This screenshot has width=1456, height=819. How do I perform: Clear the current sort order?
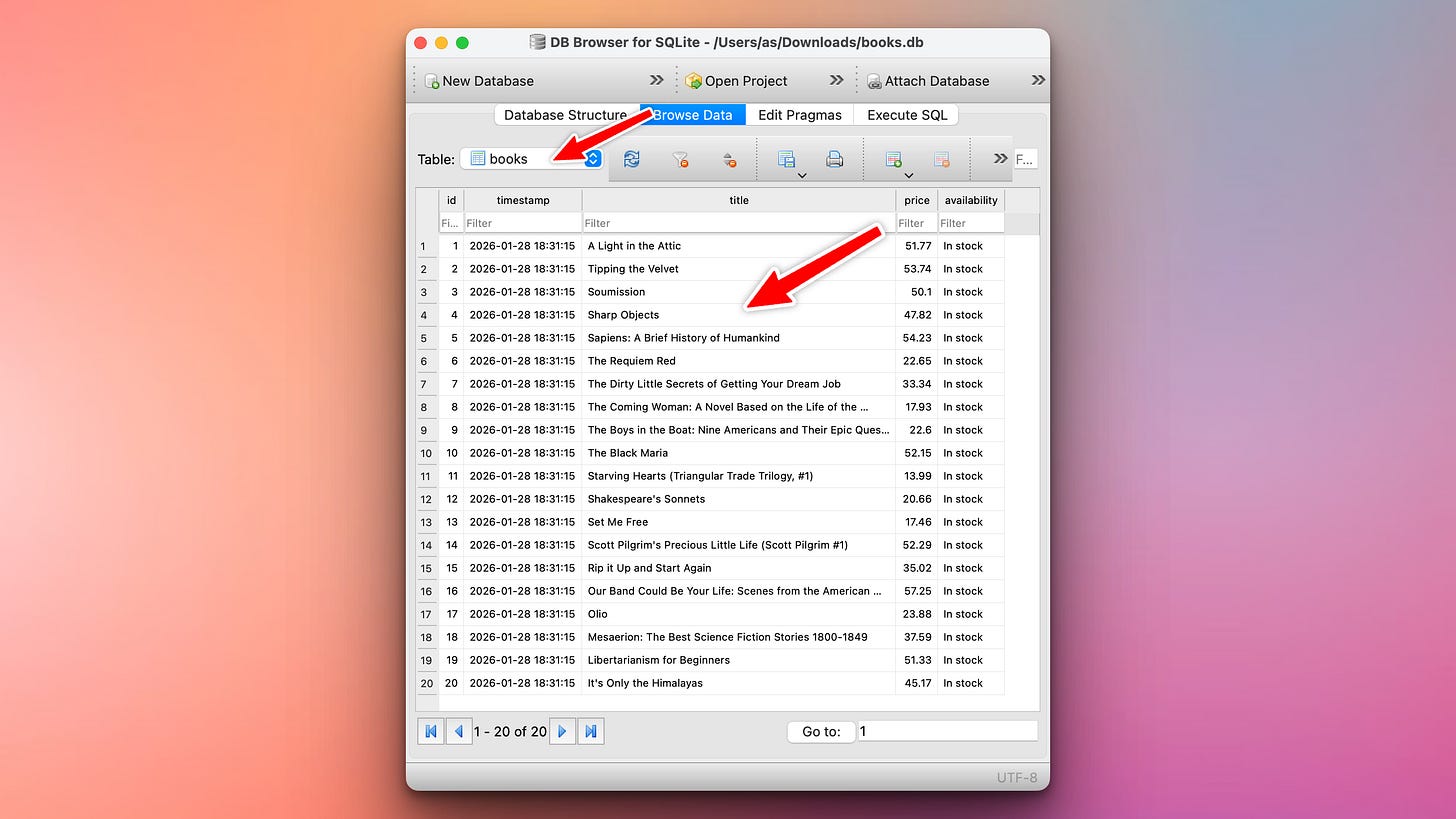(727, 159)
